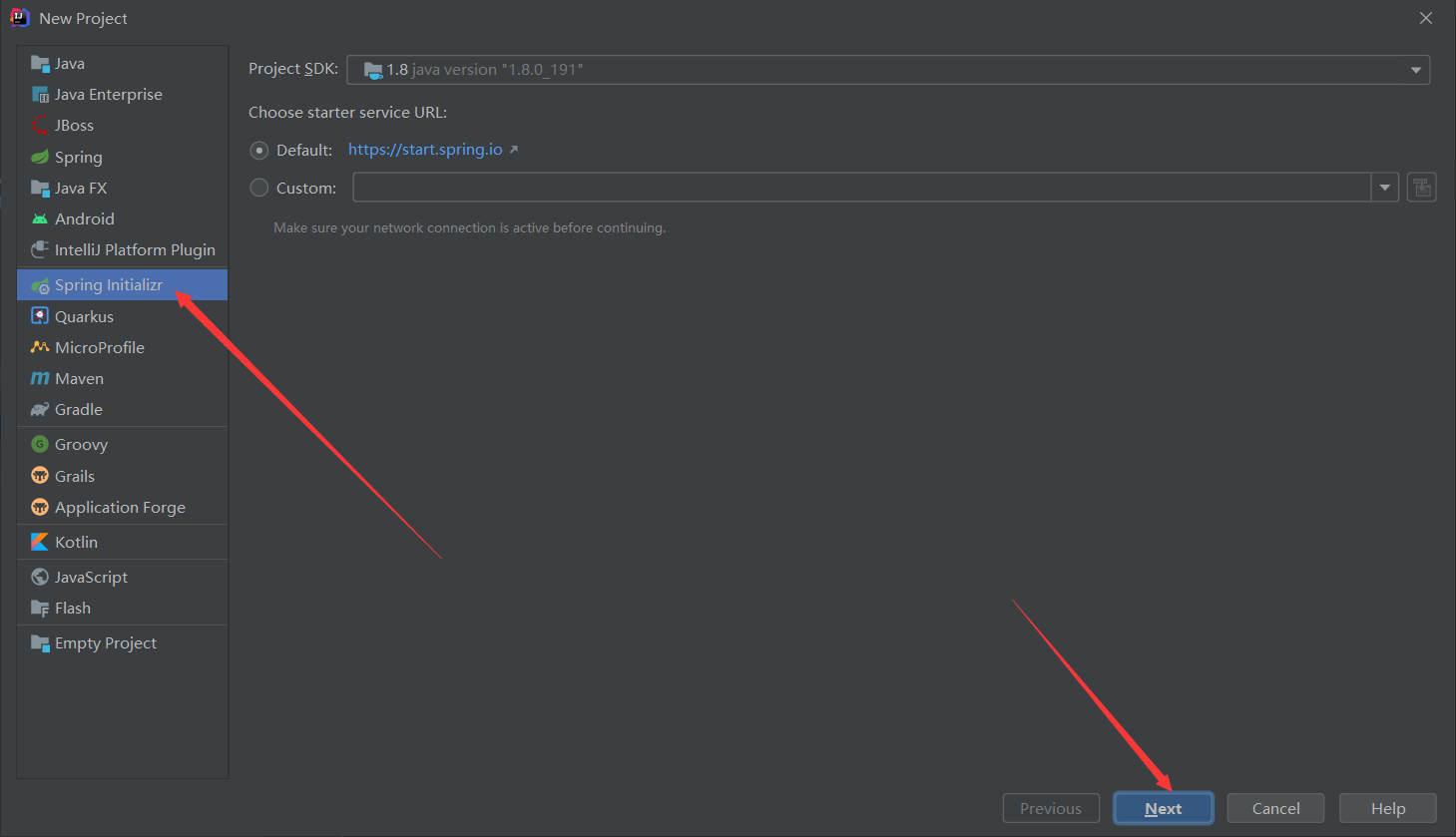The width and height of the screenshot is (1456, 837).
Task: Click the Kotlin K icon
Action: (40, 542)
